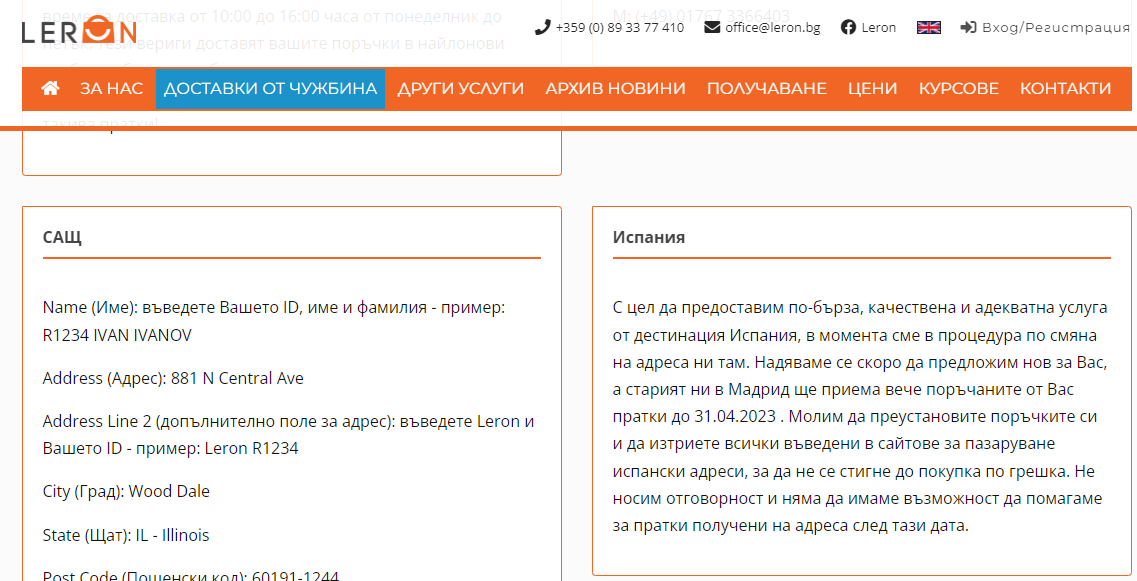Viewport: 1137px width, 581px height.
Task: Open the office@leron.bg email link
Action: coord(772,27)
